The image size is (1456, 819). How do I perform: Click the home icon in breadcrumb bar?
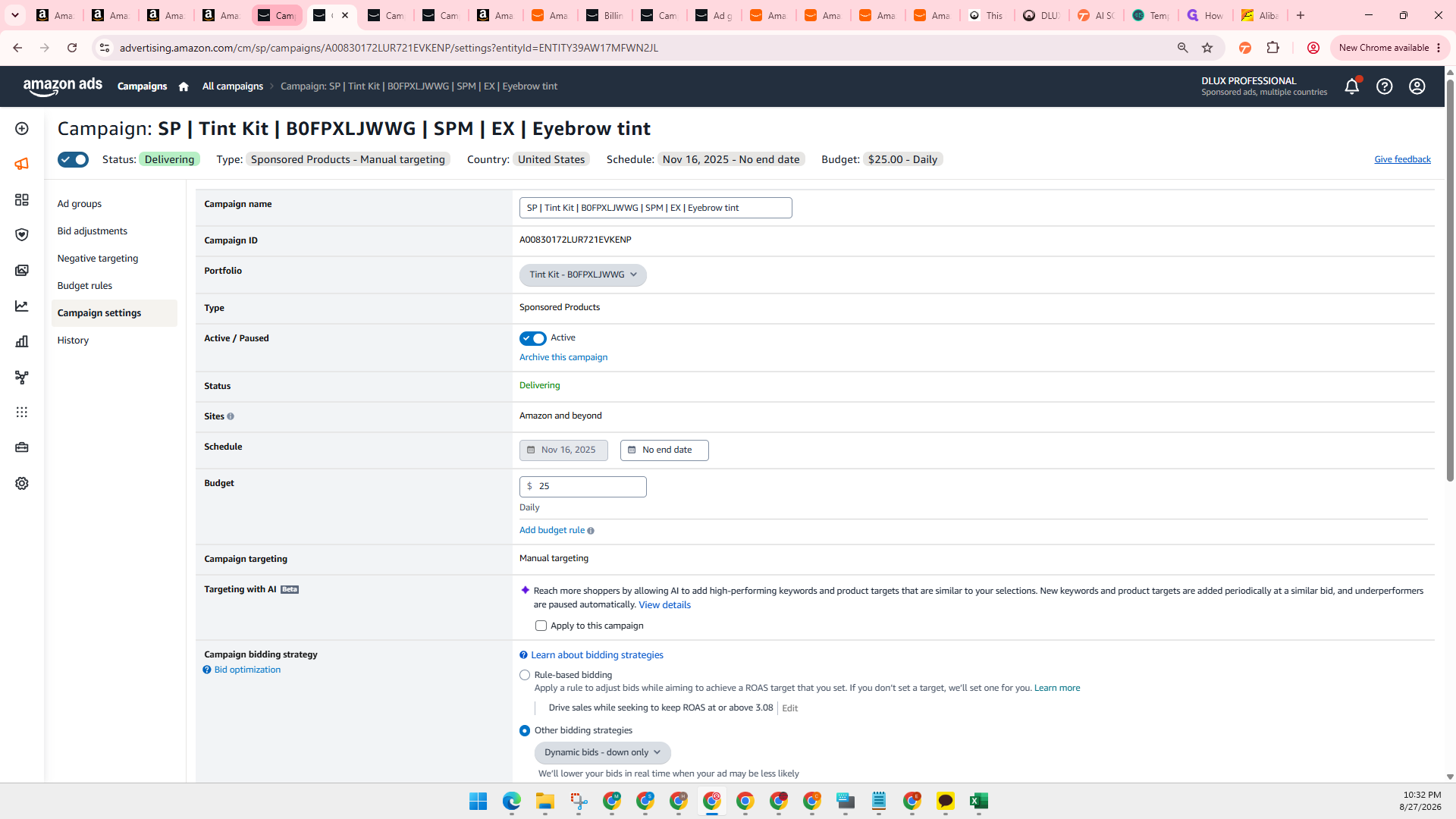pyautogui.click(x=184, y=86)
